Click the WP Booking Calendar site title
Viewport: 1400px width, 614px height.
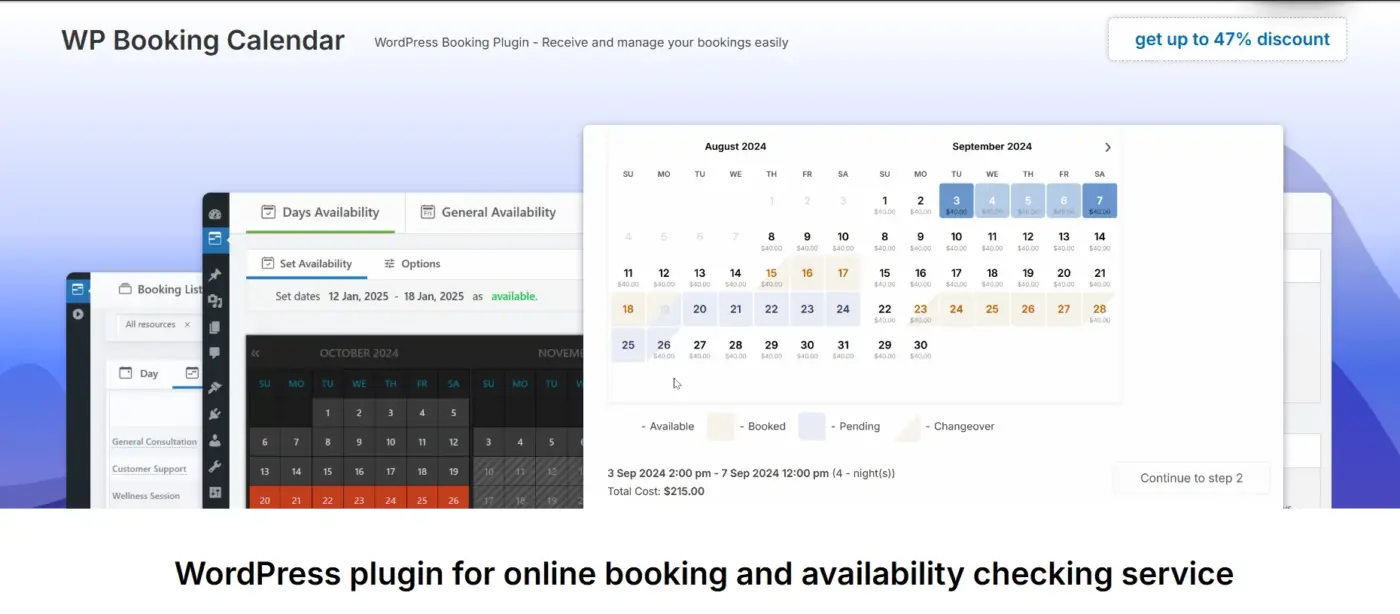(x=203, y=40)
